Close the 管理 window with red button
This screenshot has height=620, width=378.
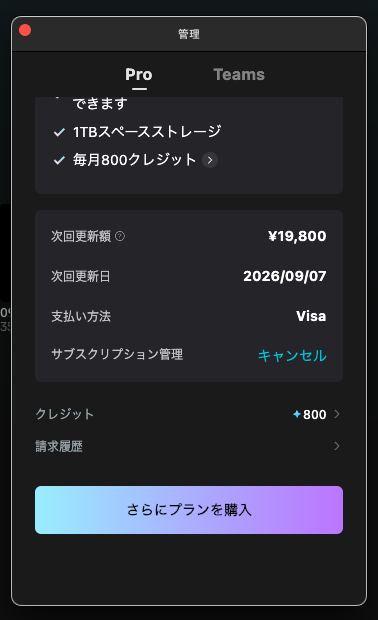[25, 30]
